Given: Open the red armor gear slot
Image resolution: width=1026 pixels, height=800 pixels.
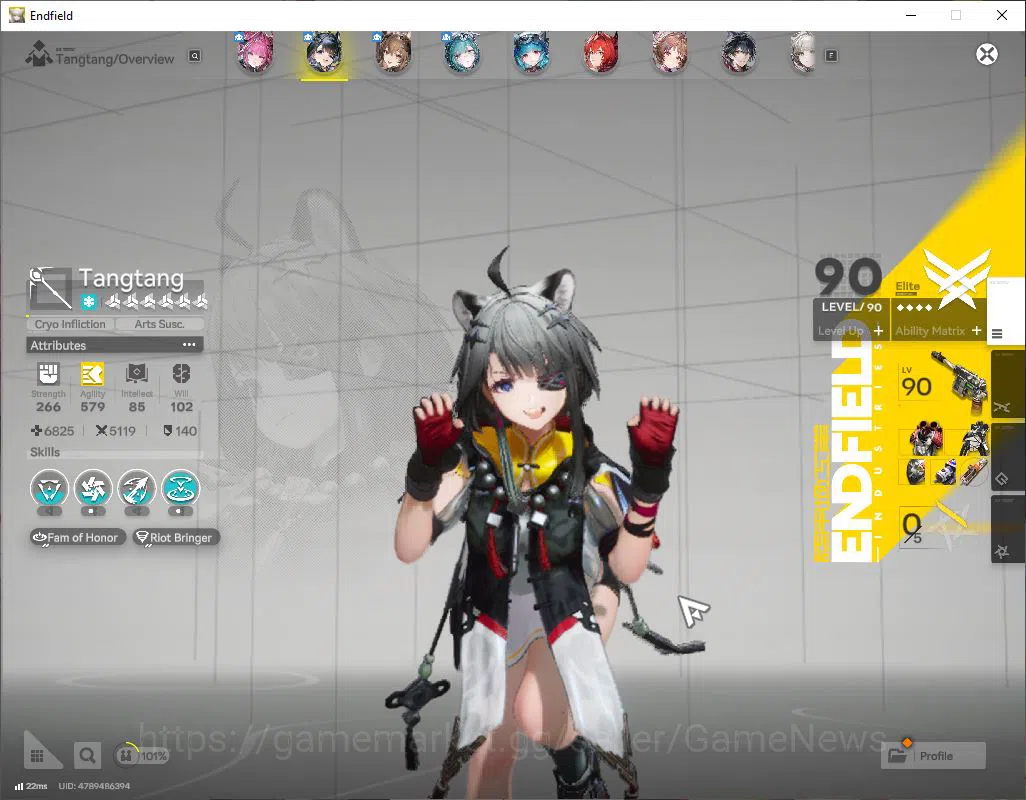Looking at the screenshot, I should 925,438.
